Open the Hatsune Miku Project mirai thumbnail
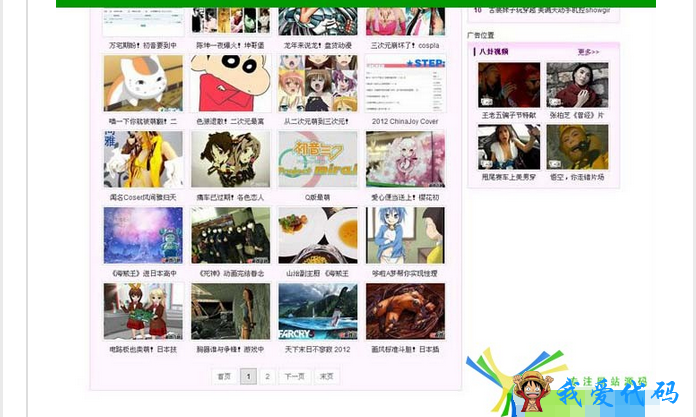The height and width of the screenshot is (417, 696). [x=318, y=159]
